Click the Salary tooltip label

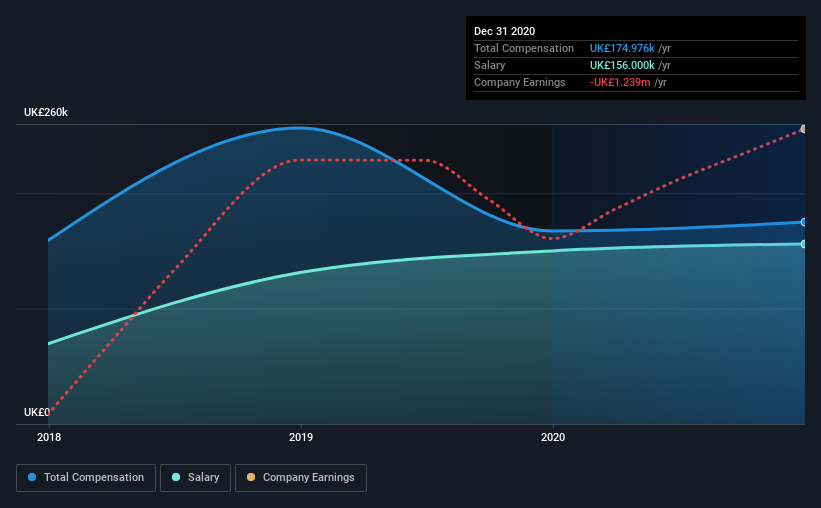click(490, 65)
